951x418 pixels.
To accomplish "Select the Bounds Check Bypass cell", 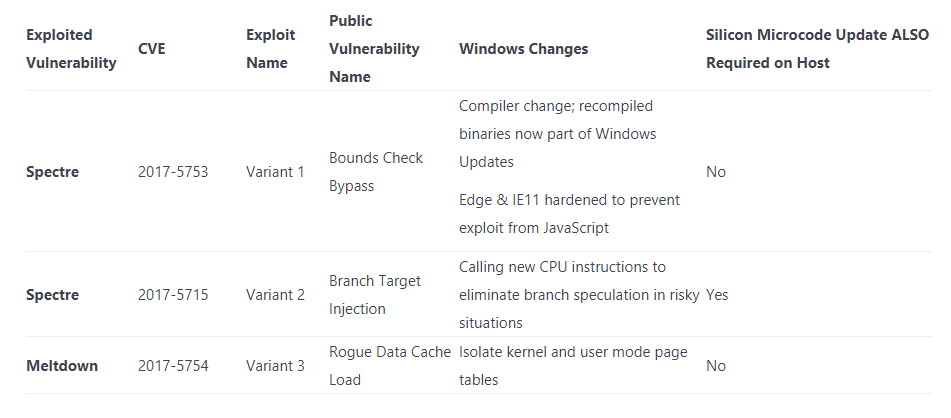I will click(x=376, y=172).
